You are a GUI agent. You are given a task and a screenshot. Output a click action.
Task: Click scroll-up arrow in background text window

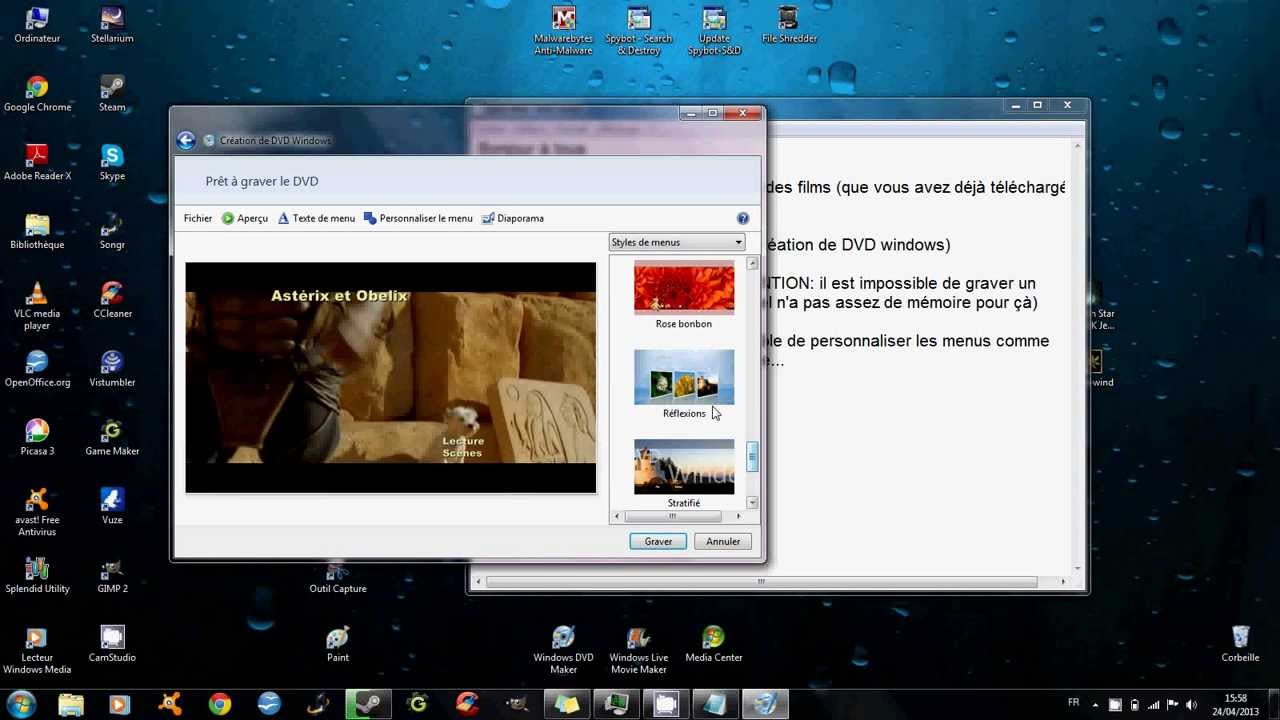[1077, 147]
